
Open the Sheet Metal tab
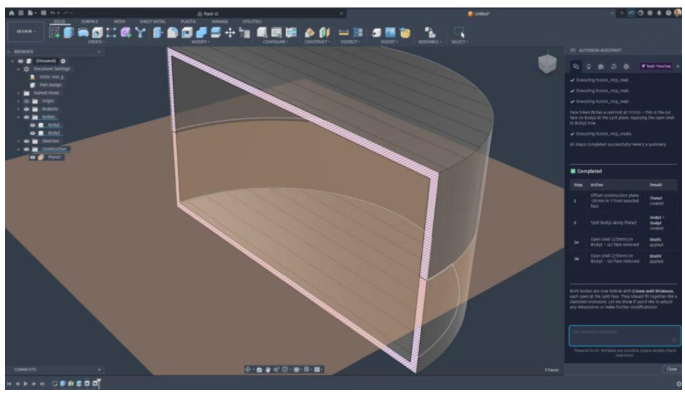[152, 21]
